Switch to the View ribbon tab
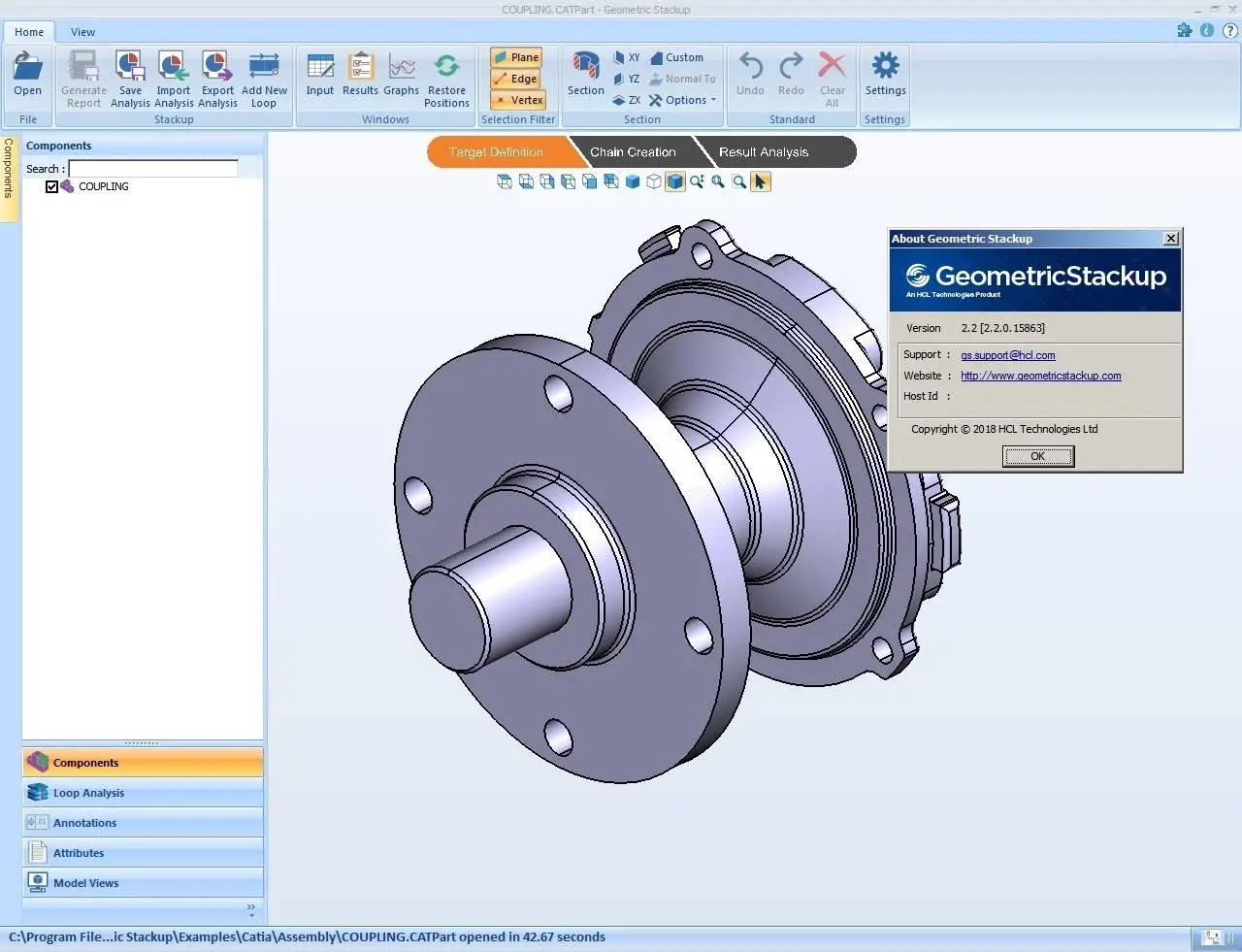Screen dimensions: 1242x952 click(83, 32)
